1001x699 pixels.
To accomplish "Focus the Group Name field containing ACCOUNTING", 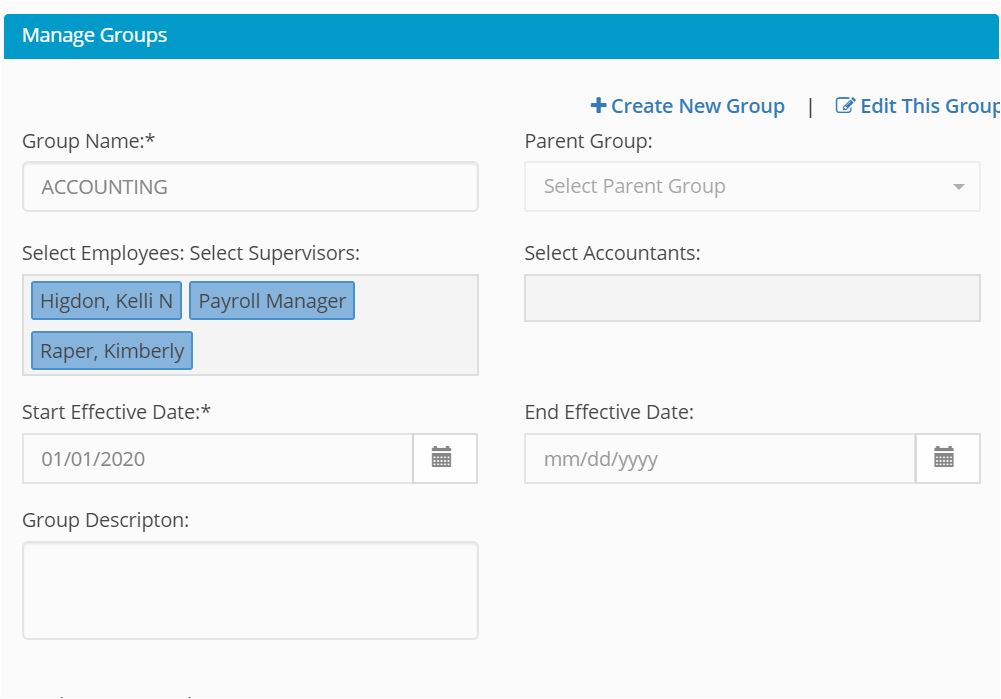I will pyautogui.click(x=250, y=187).
